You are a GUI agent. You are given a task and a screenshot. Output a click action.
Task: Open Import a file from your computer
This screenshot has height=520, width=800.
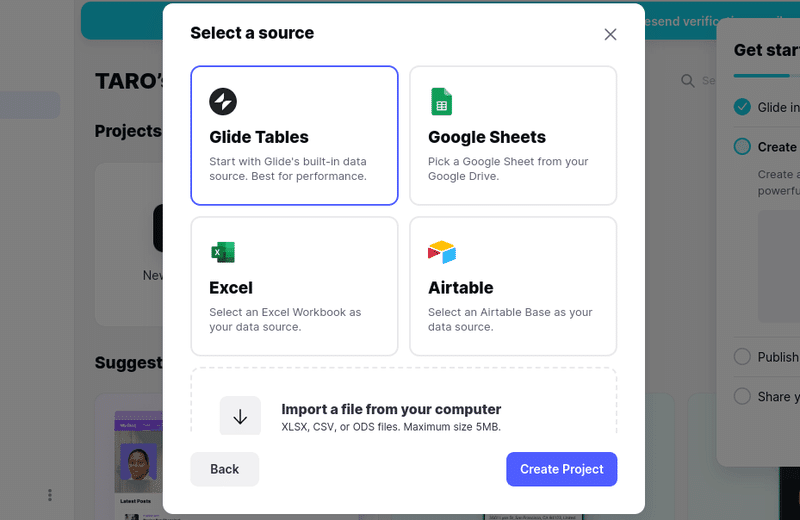coord(404,401)
